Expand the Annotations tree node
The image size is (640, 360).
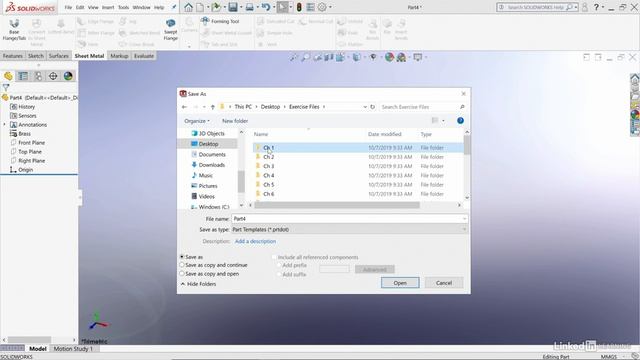click(x=4, y=124)
